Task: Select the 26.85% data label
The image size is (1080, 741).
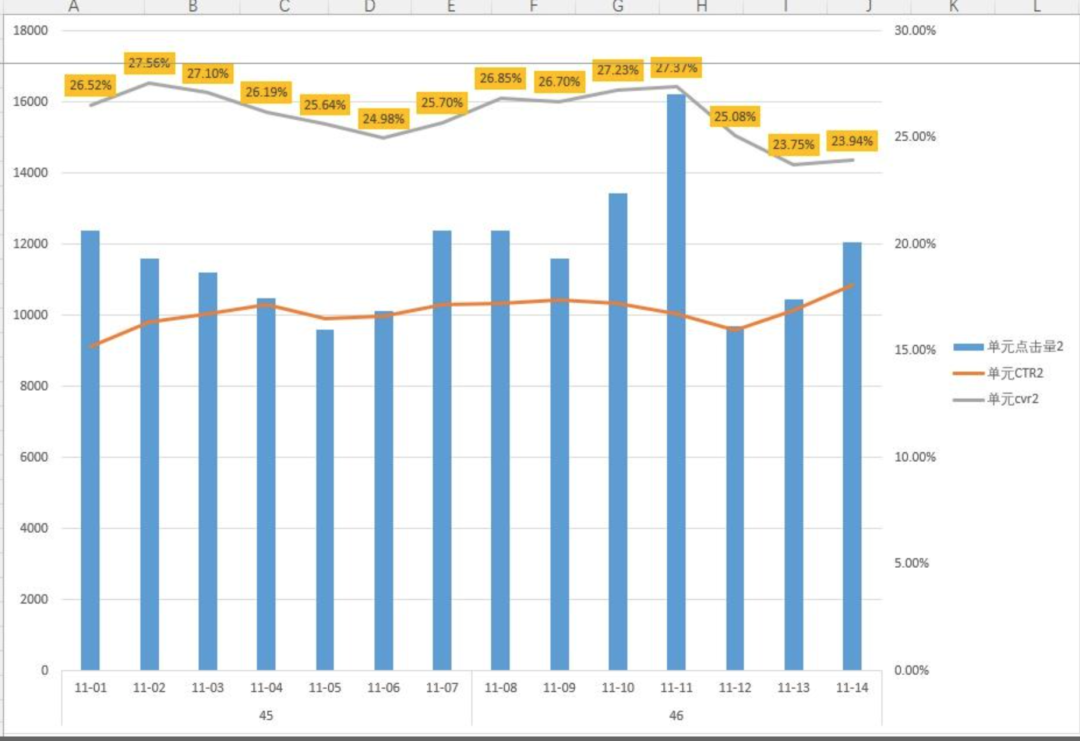Action: (x=501, y=79)
